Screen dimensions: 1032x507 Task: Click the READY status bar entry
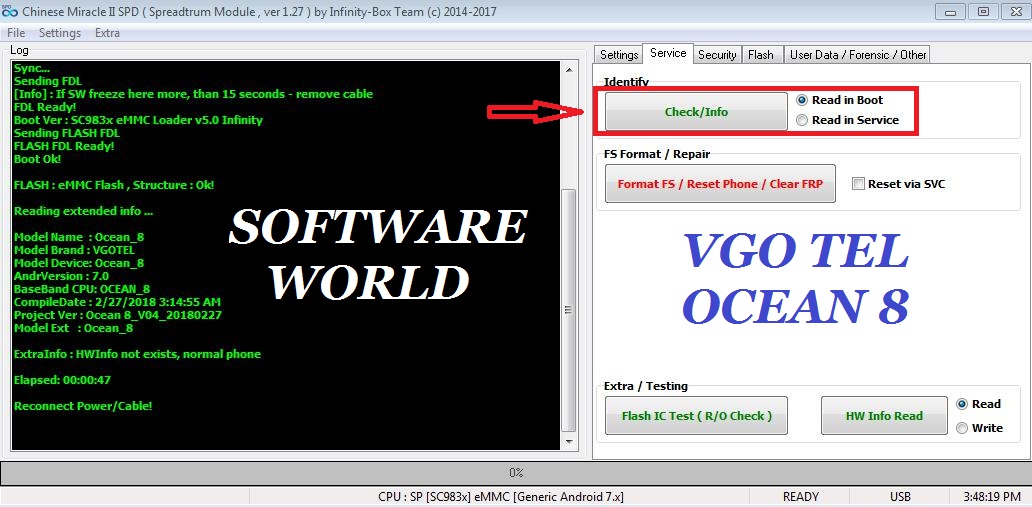(801, 496)
